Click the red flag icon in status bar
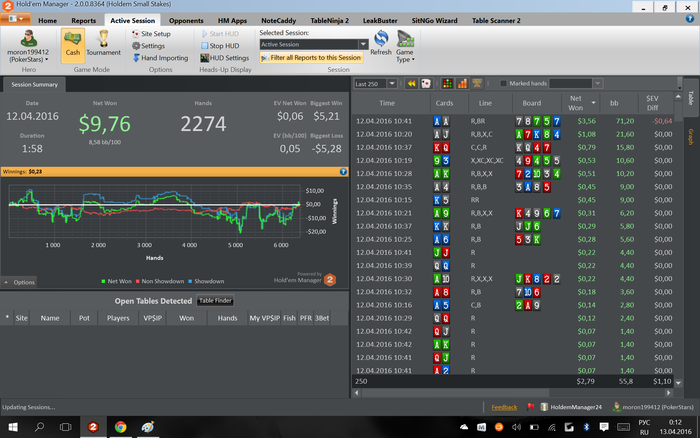 coord(530,407)
